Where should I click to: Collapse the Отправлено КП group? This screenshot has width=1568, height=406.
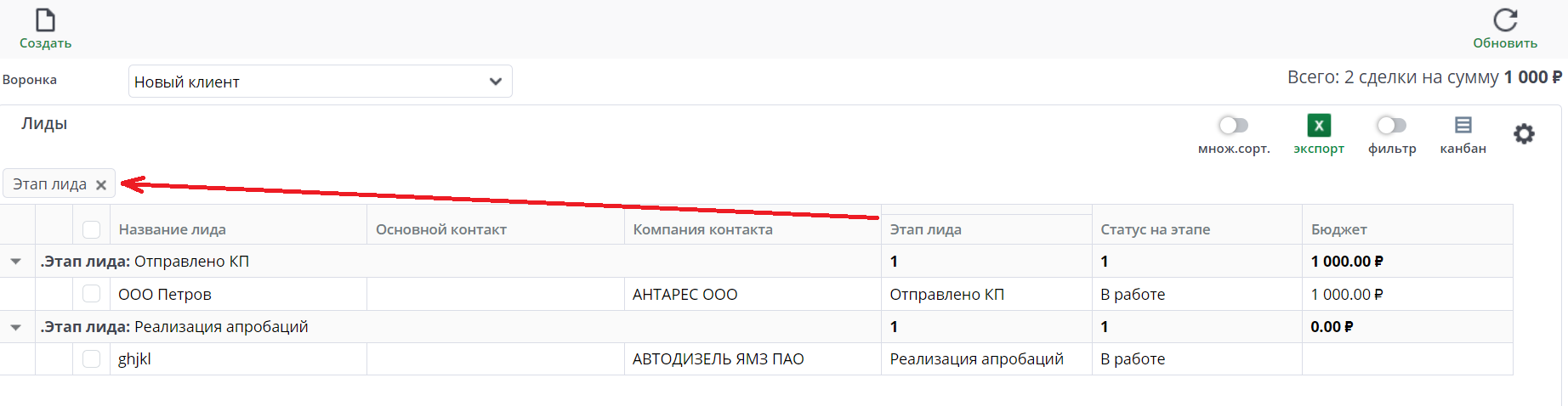pyautogui.click(x=16, y=262)
